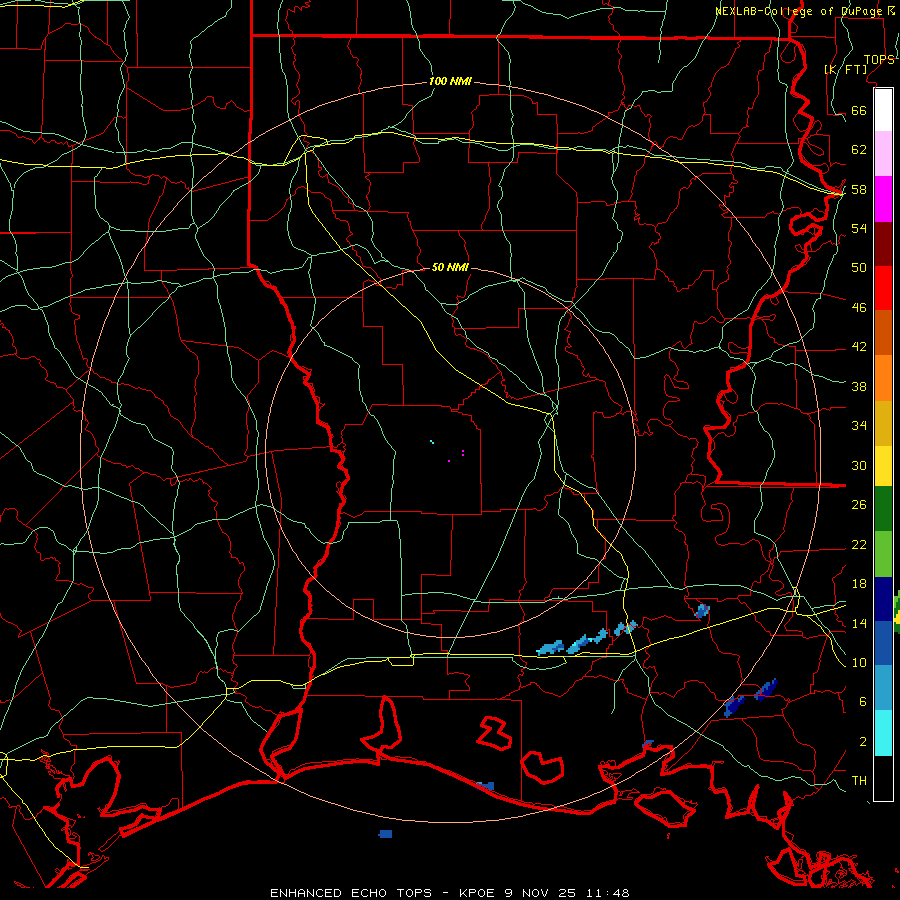Click the 'TOPS' legend title
900x900 pixels.
pos(879,60)
